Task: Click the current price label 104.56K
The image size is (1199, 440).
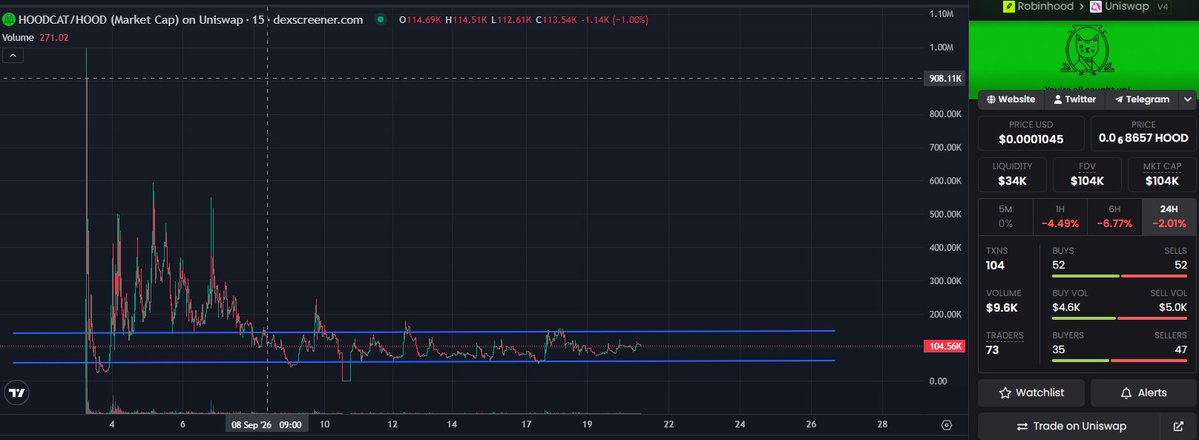Action: coord(945,347)
